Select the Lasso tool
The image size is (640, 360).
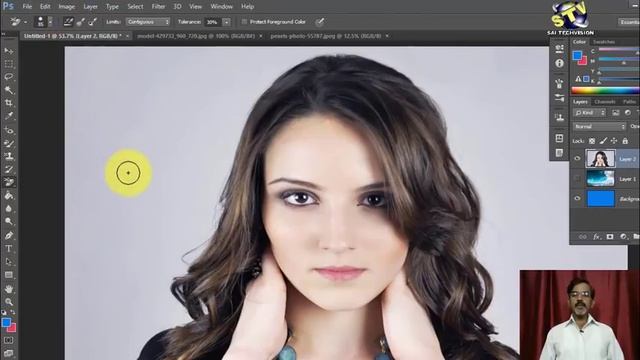pos(9,77)
